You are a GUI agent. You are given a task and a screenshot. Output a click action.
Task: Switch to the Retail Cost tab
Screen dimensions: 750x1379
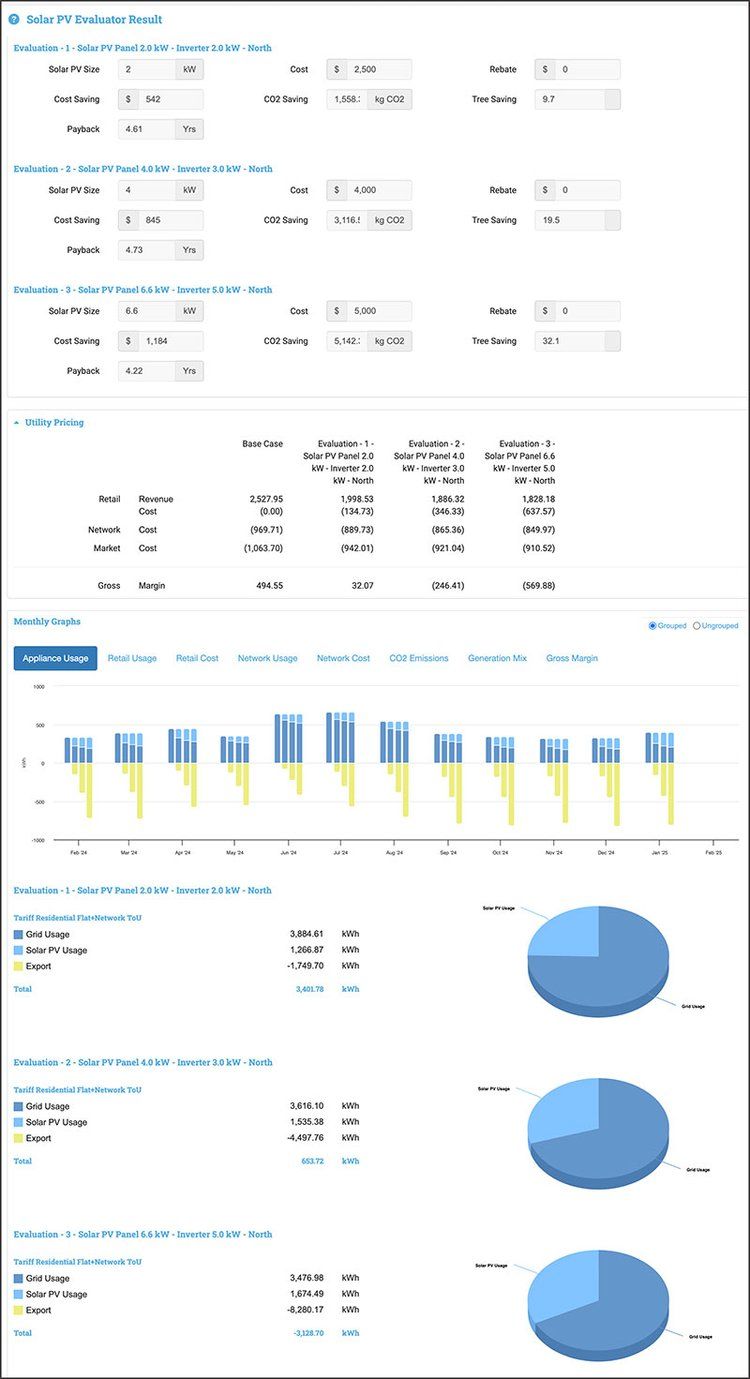pyautogui.click(x=197, y=658)
